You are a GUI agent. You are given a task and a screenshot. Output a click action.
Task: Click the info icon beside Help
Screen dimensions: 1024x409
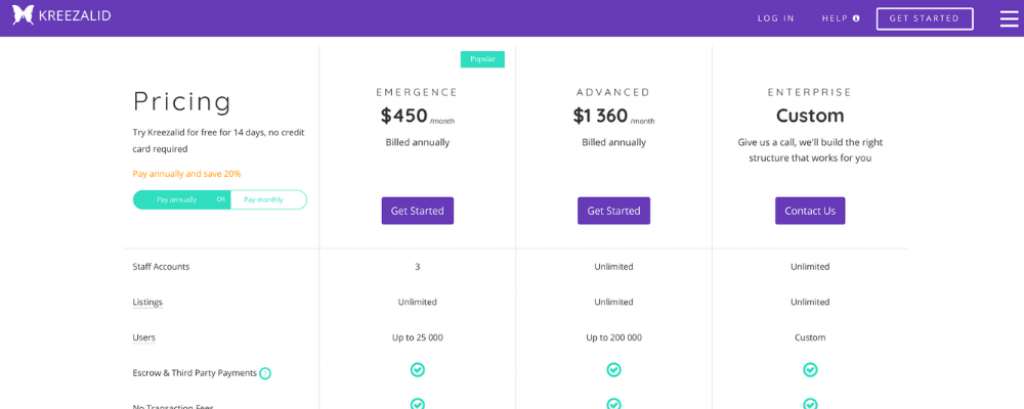pos(856,18)
